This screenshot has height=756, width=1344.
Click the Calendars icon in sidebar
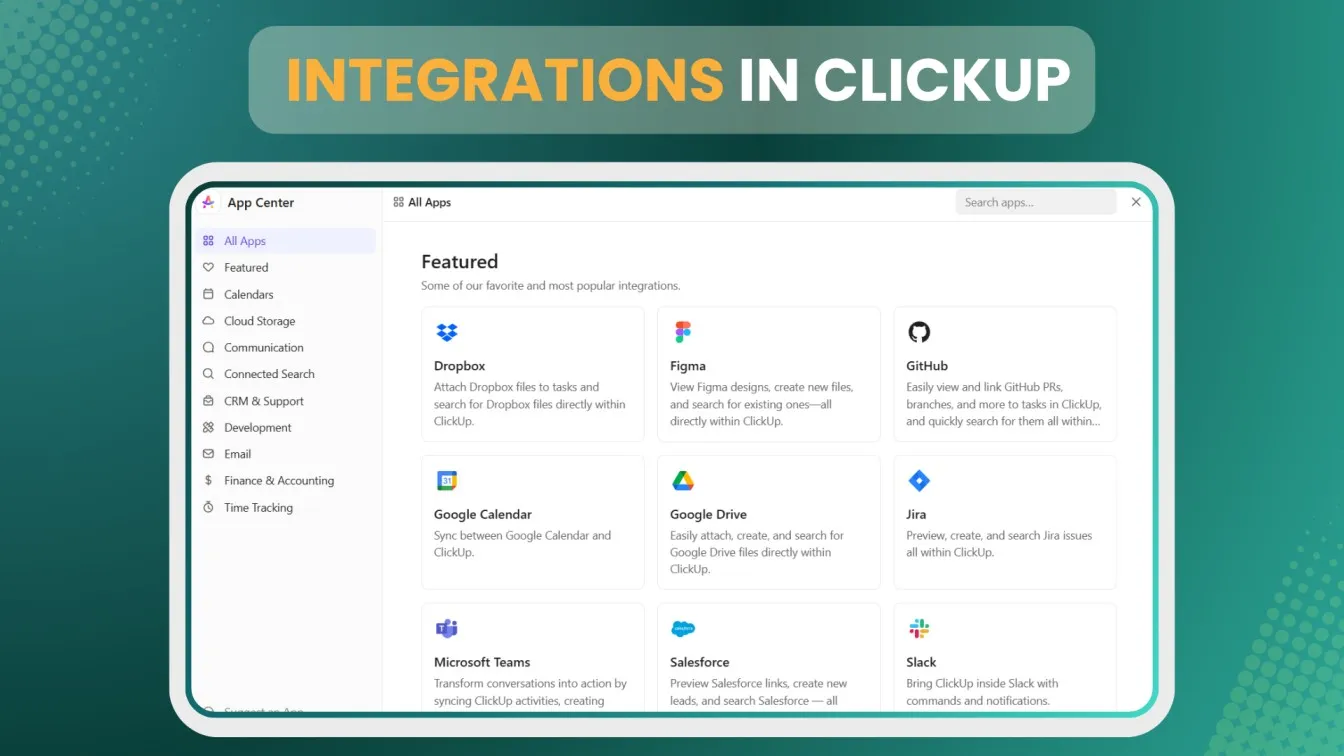[208, 294]
